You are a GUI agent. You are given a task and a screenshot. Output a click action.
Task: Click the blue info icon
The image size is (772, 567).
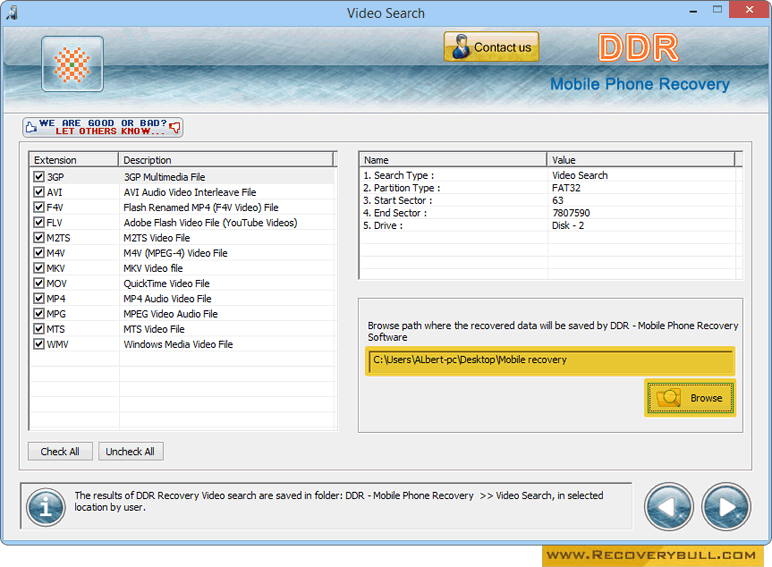(46, 506)
